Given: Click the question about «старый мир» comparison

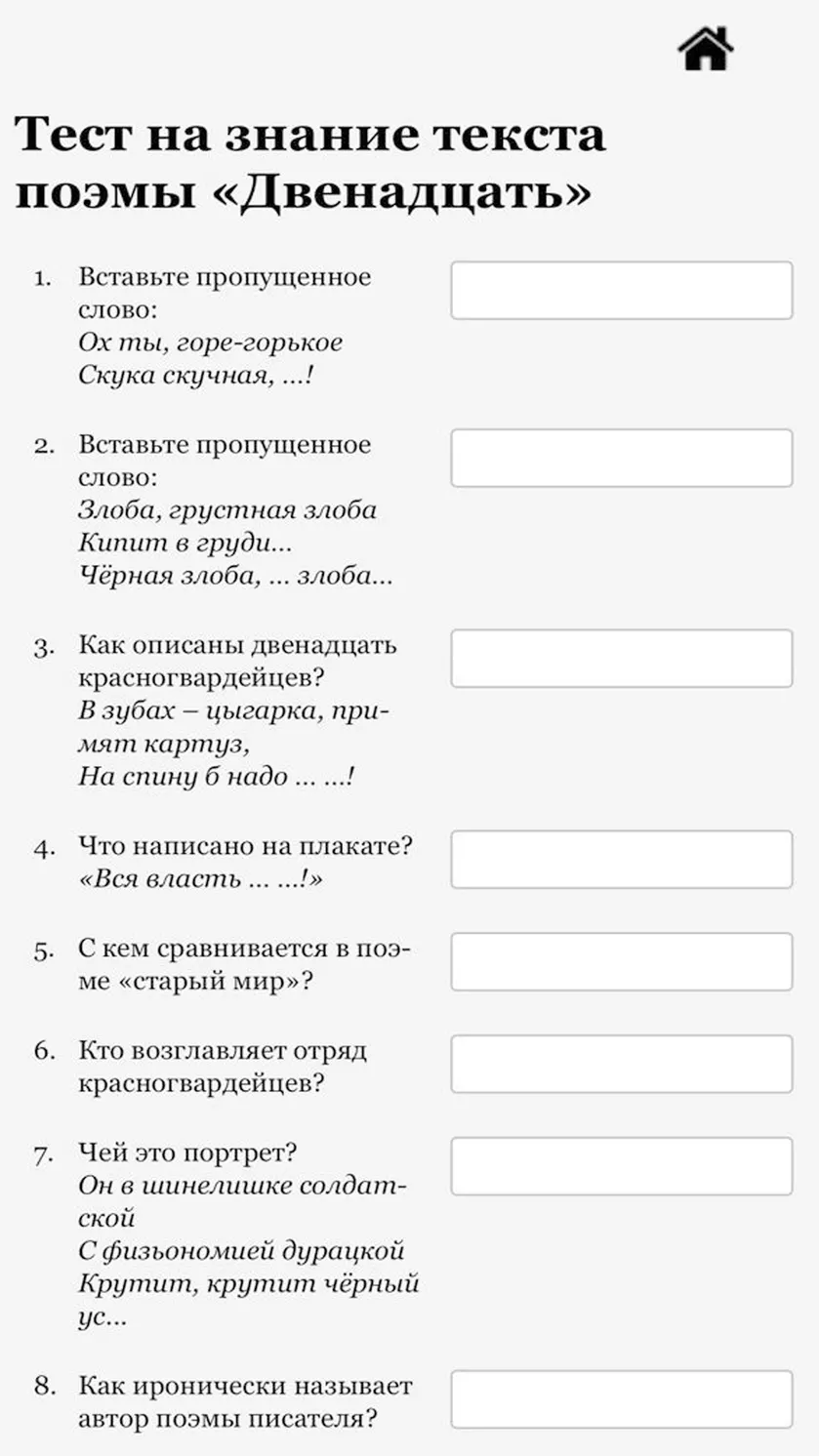Looking at the screenshot, I should [x=244, y=964].
